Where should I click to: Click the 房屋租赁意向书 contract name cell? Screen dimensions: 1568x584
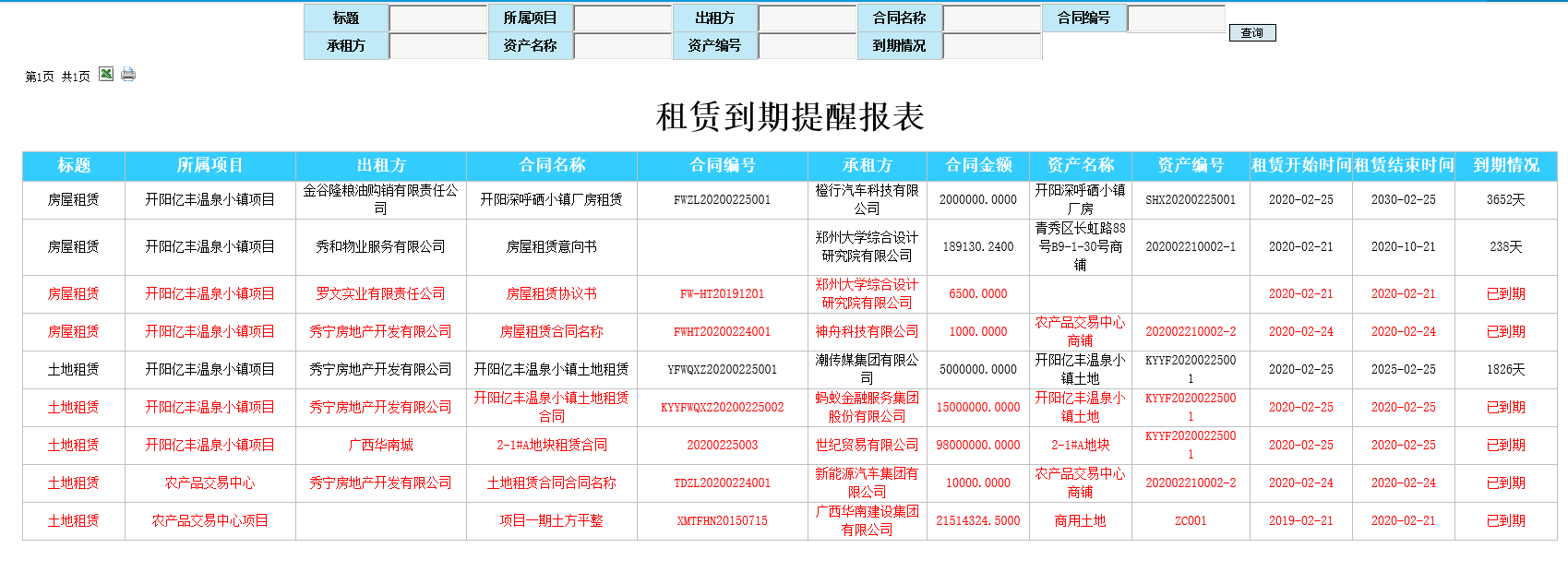[551, 246]
